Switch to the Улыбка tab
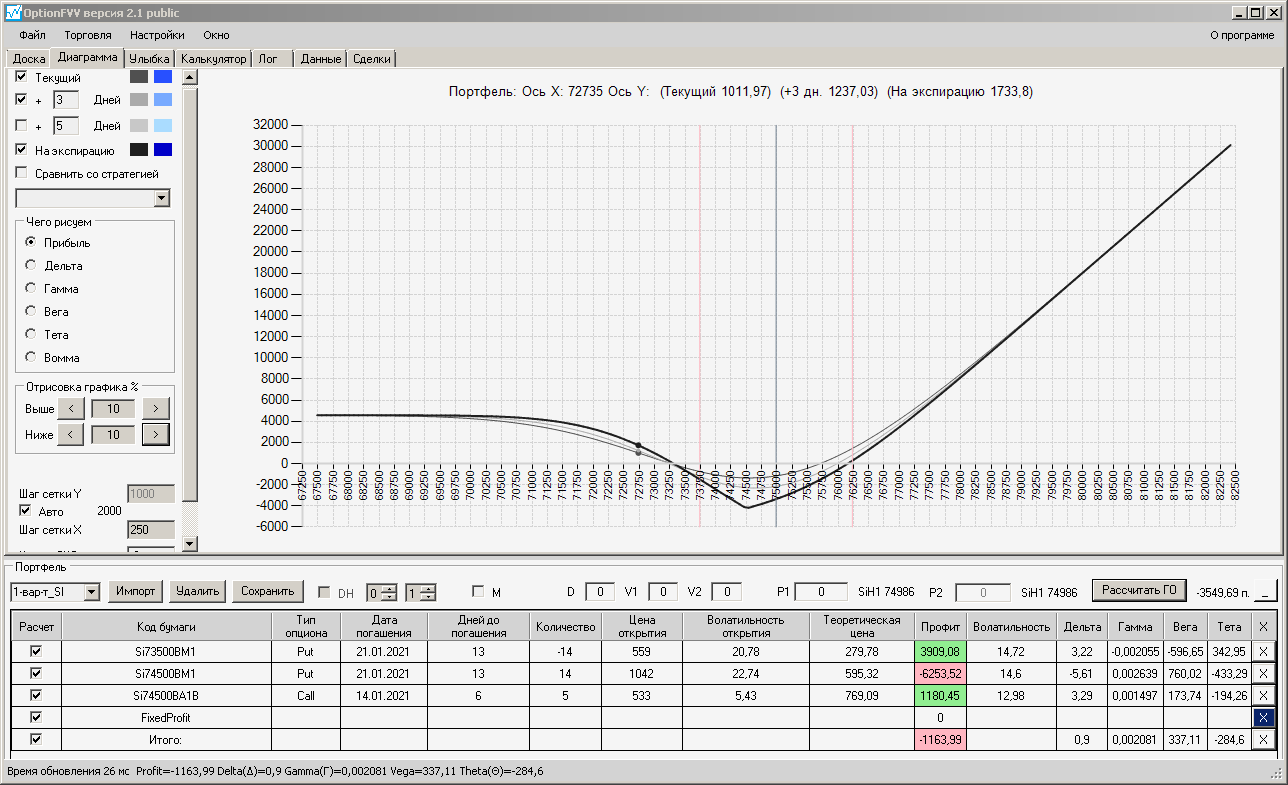This screenshot has width=1288, height=785. pyautogui.click(x=150, y=59)
